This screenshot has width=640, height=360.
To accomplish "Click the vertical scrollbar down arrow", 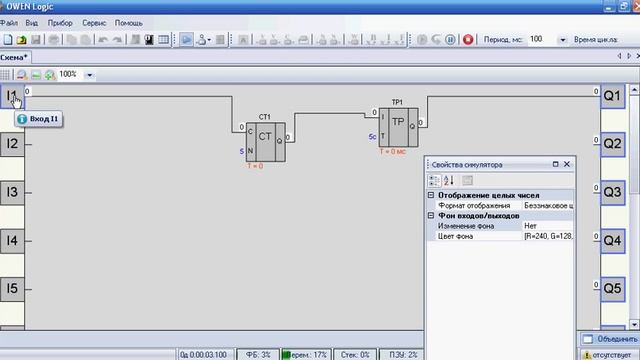I will (x=634, y=324).
